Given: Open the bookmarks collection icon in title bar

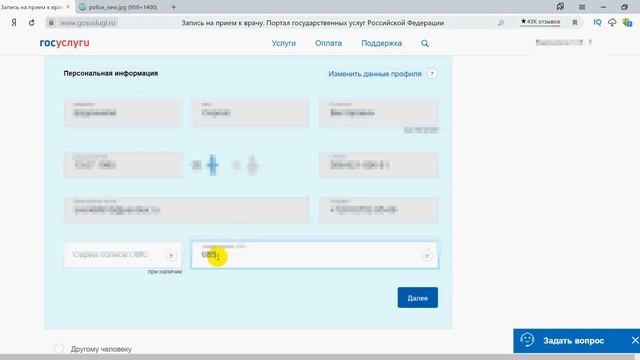Looking at the screenshot, I should pos(560,7).
